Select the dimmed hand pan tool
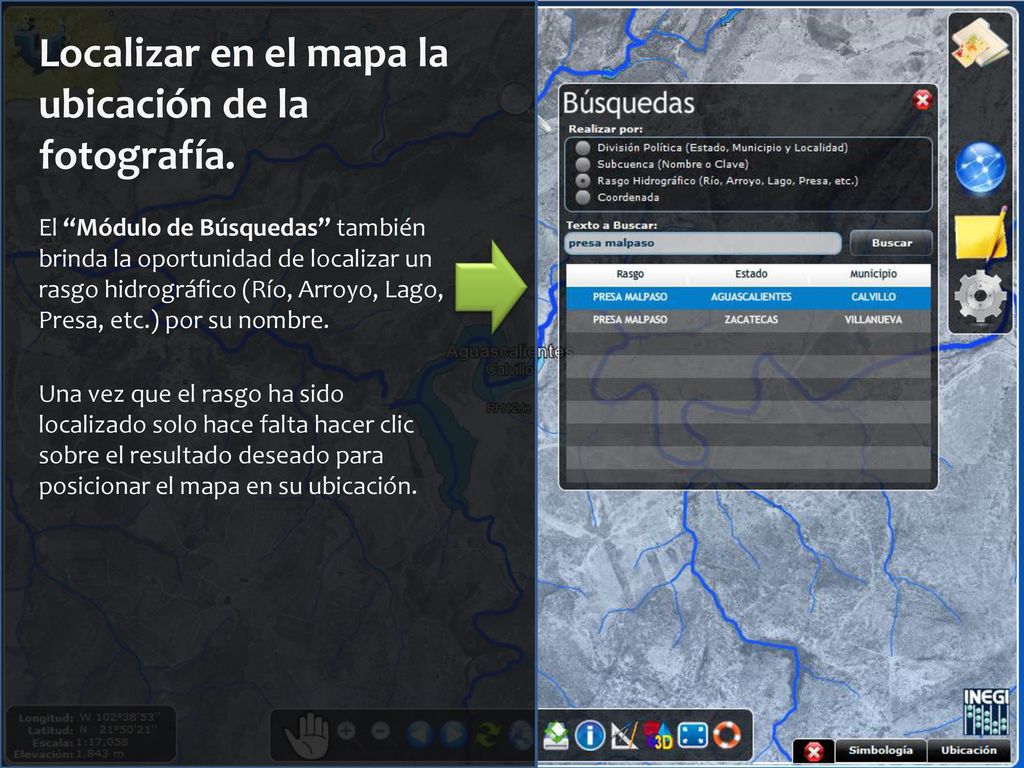 coord(308,735)
